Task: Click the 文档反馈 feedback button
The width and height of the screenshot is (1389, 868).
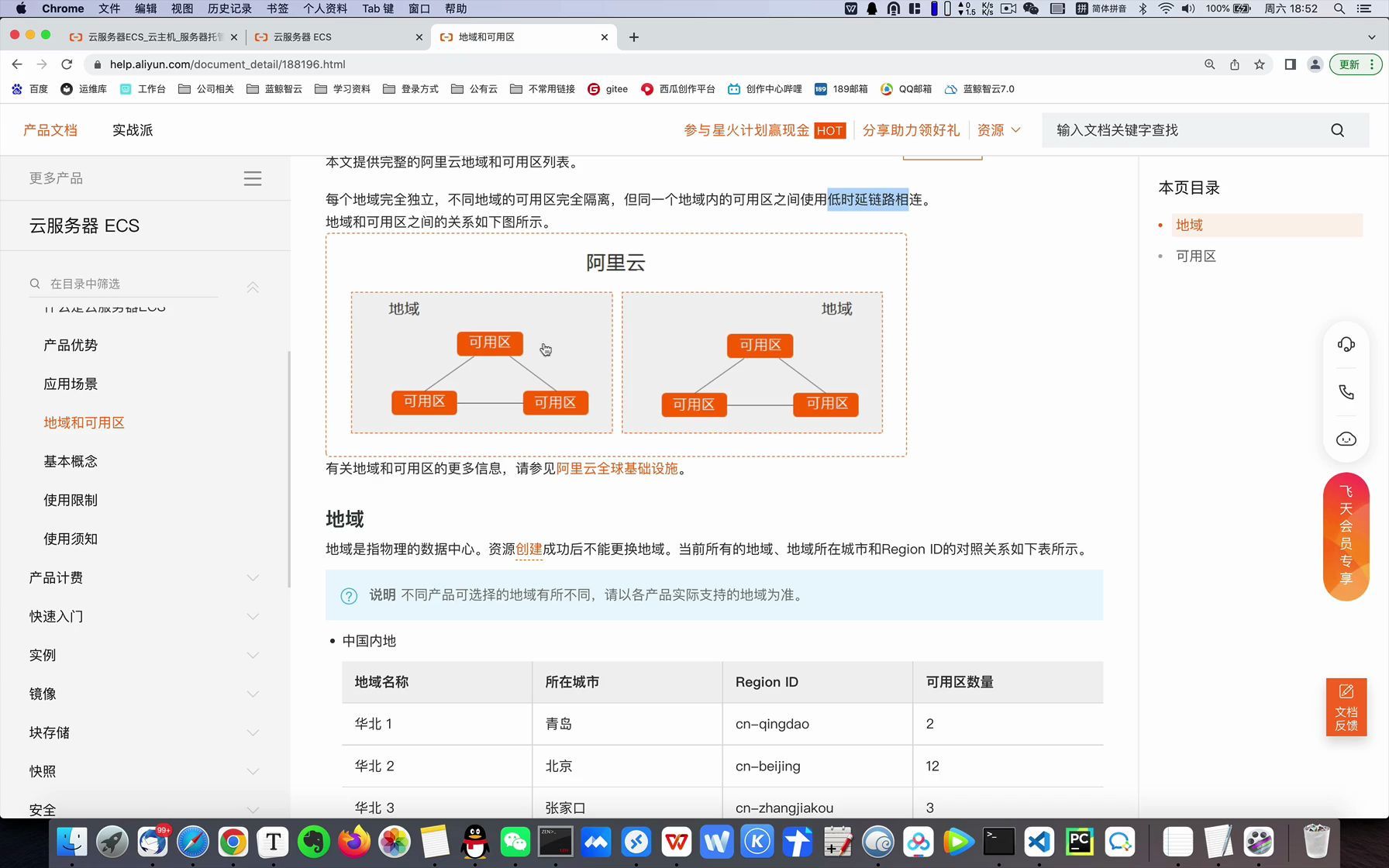Action: click(x=1346, y=708)
